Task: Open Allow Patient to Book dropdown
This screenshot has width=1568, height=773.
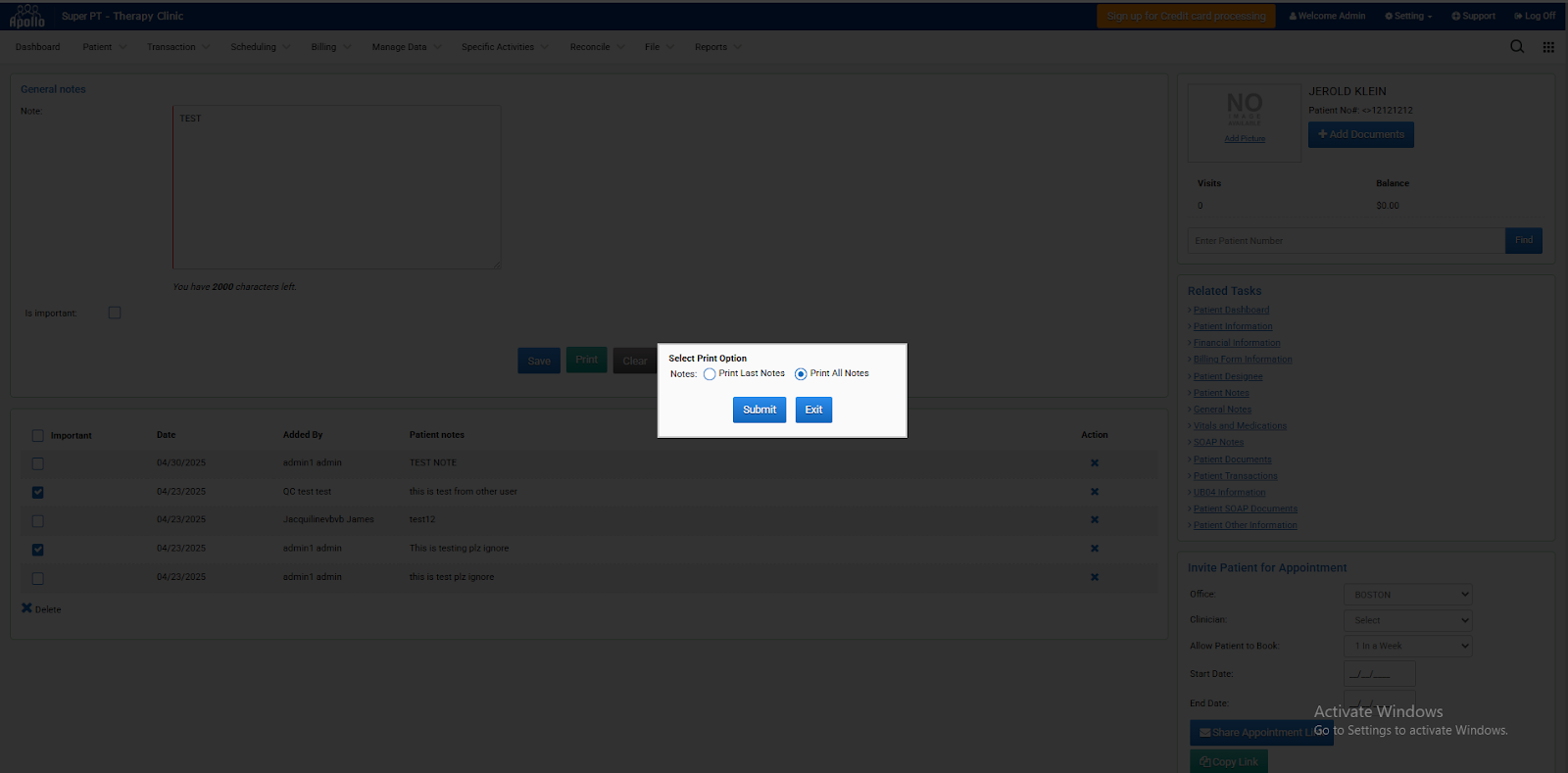Action: [x=1407, y=646]
